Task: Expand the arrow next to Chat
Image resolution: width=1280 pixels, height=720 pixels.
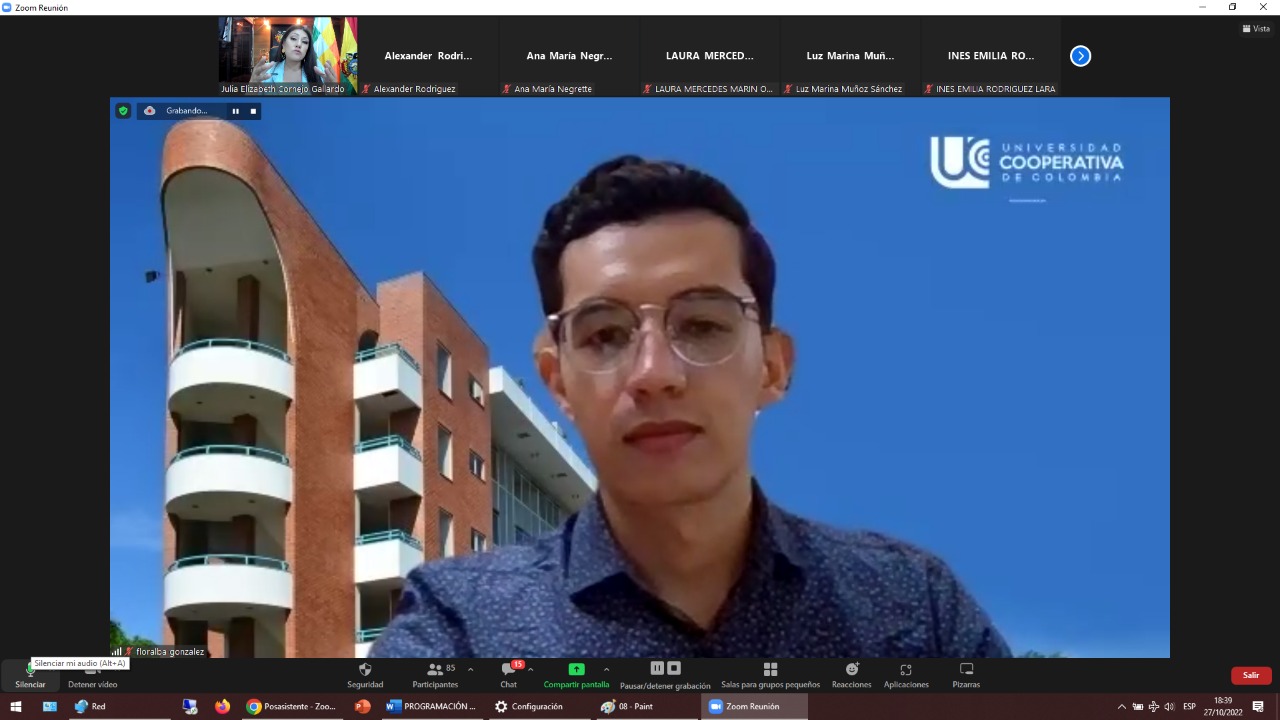Action: 530,670
